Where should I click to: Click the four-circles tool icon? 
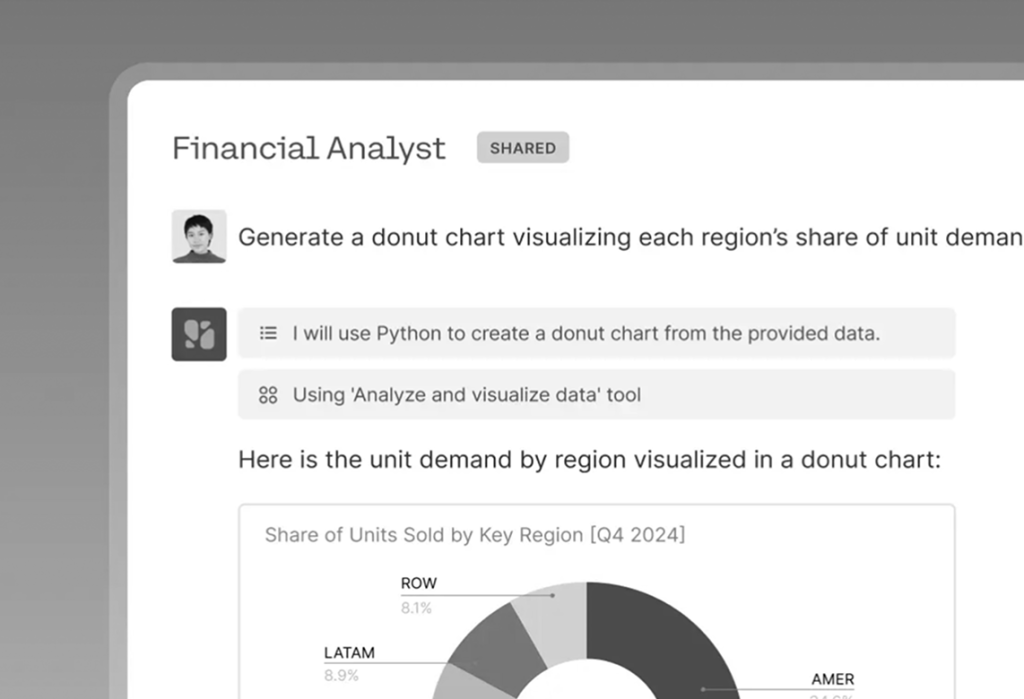click(x=268, y=395)
